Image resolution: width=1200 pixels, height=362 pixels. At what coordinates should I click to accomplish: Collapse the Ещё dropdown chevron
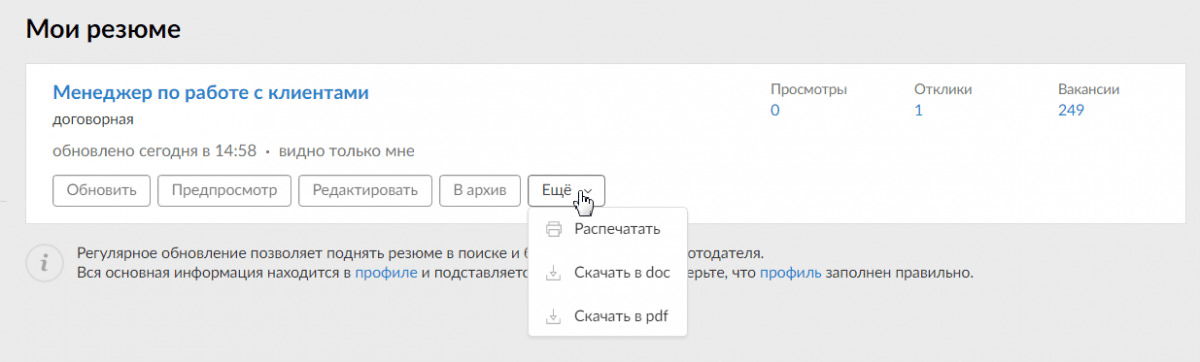589,190
